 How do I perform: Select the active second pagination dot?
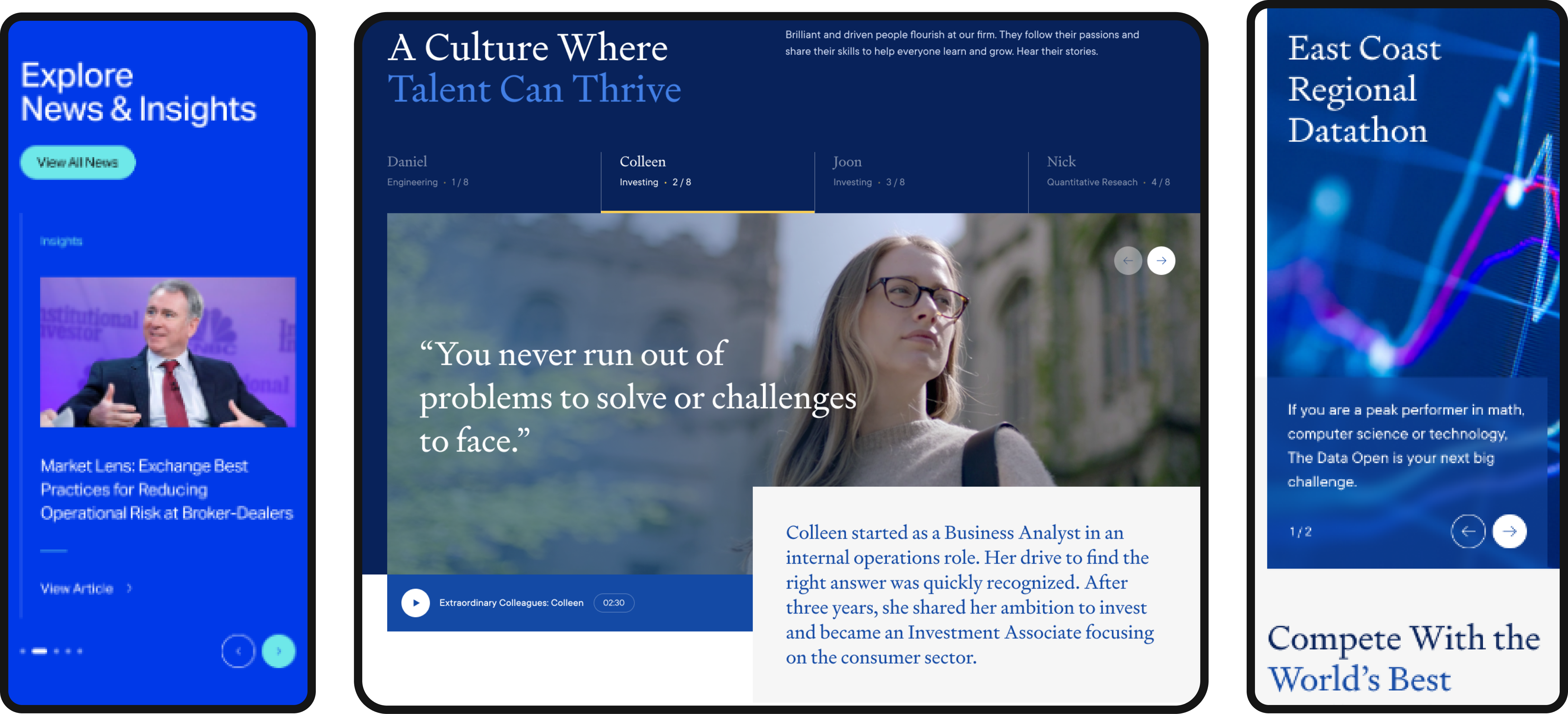click(x=39, y=651)
